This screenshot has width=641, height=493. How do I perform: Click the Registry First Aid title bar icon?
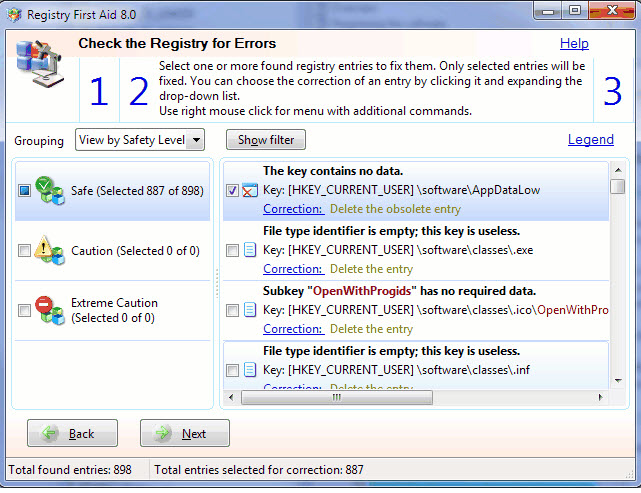pyautogui.click(x=13, y=15)
